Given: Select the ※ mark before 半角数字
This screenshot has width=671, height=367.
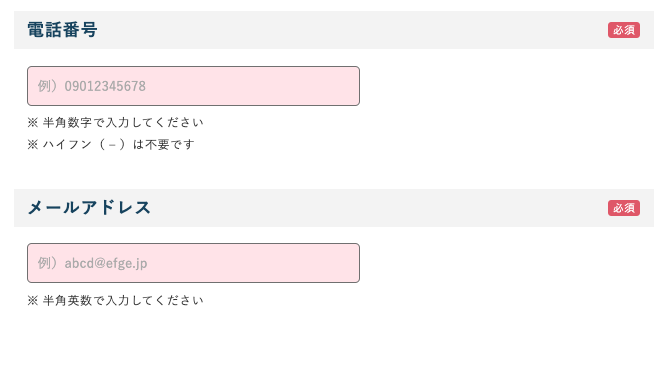Looking at the screenshot, I should pyautogui.click(x=33, y=123).
